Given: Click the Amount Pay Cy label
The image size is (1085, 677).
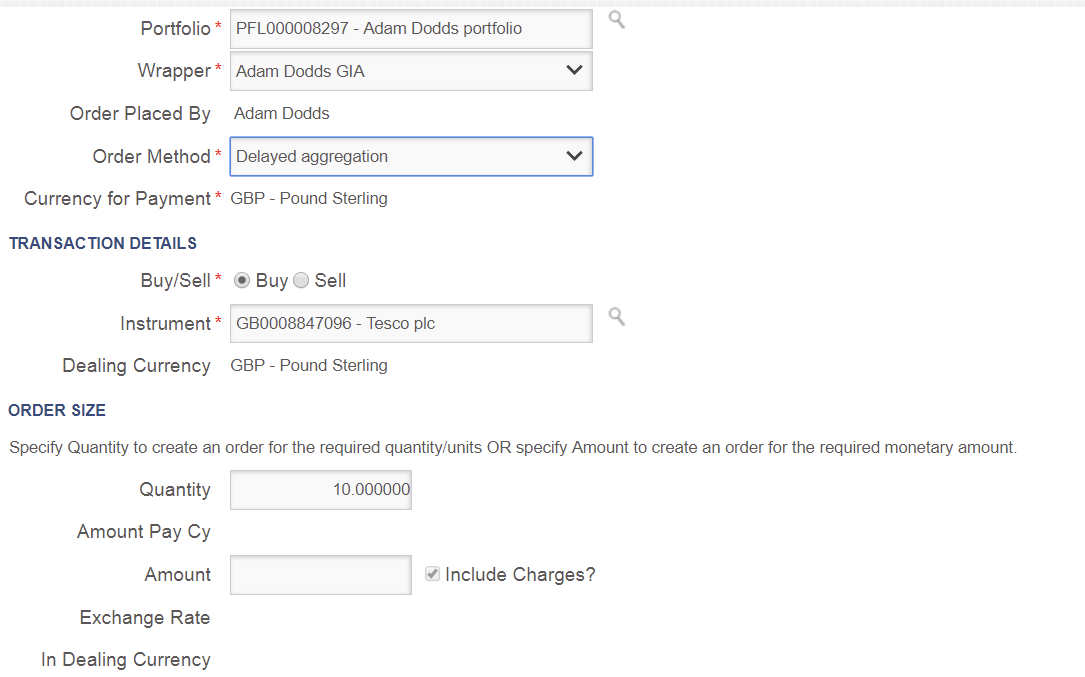Looking at the screenshot, I should pos(144,531).
